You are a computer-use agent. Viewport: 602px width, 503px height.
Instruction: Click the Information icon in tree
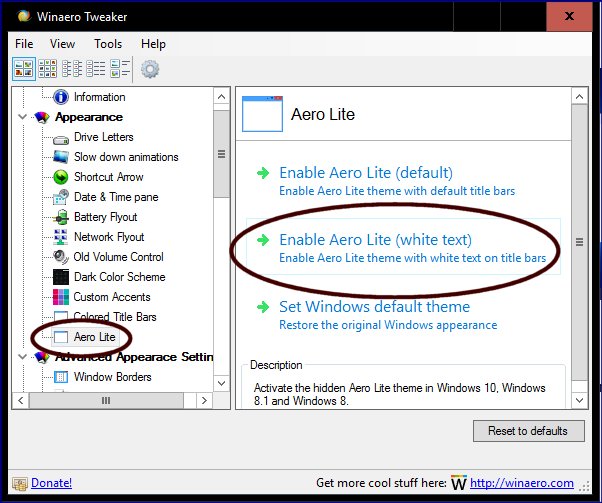61,97
